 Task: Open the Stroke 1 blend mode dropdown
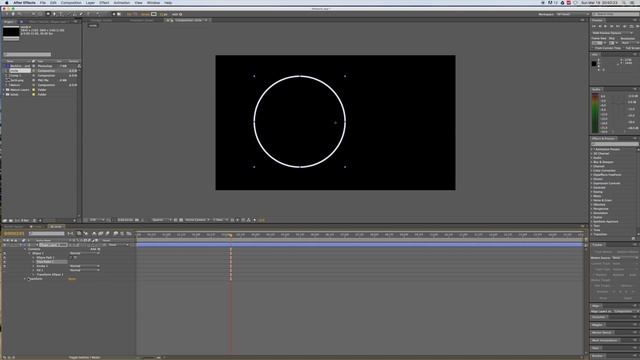click(x=84, y=266)
